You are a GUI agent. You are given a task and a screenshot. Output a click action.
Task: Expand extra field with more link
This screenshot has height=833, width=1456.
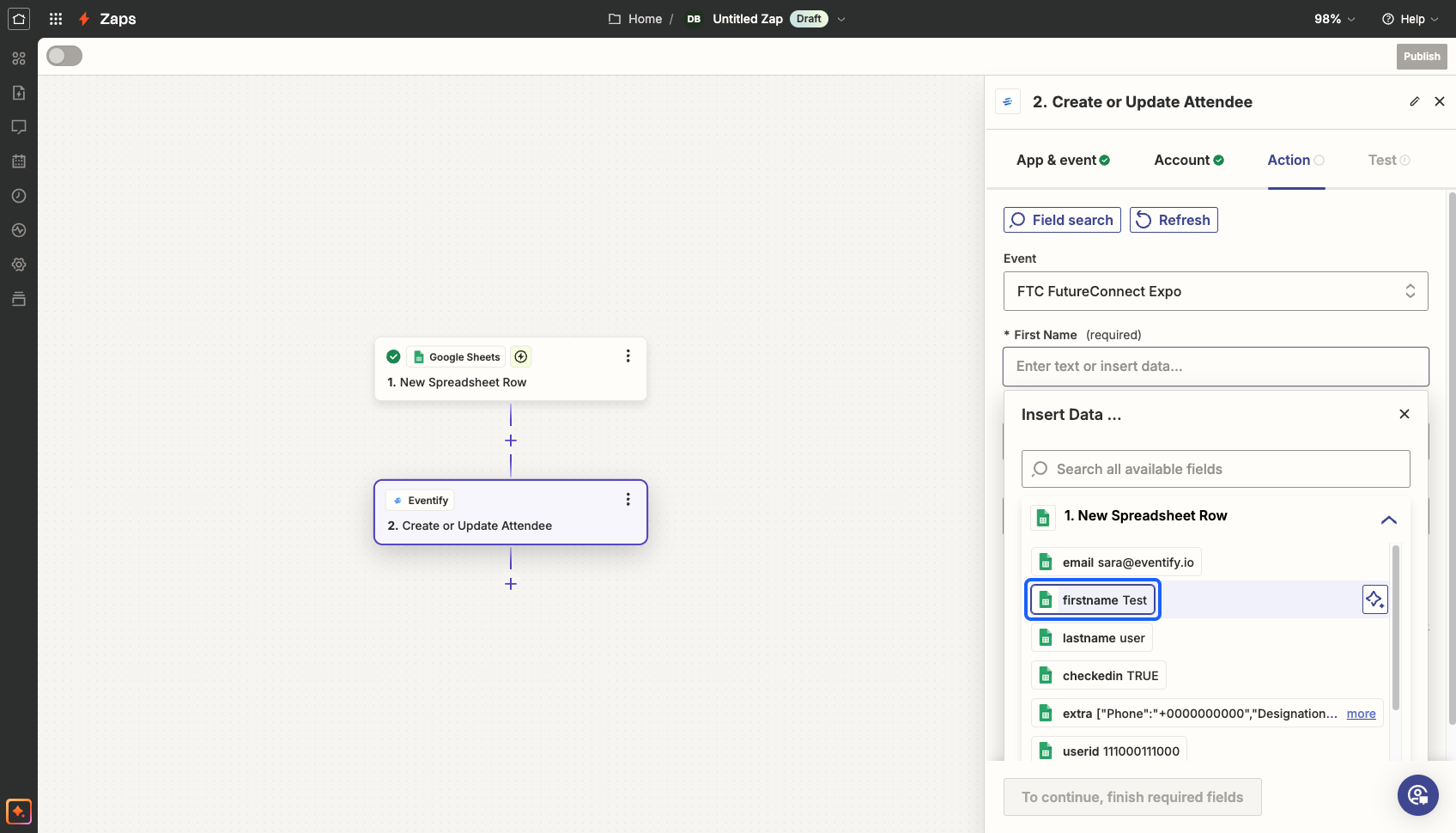tap(1361, 714)
